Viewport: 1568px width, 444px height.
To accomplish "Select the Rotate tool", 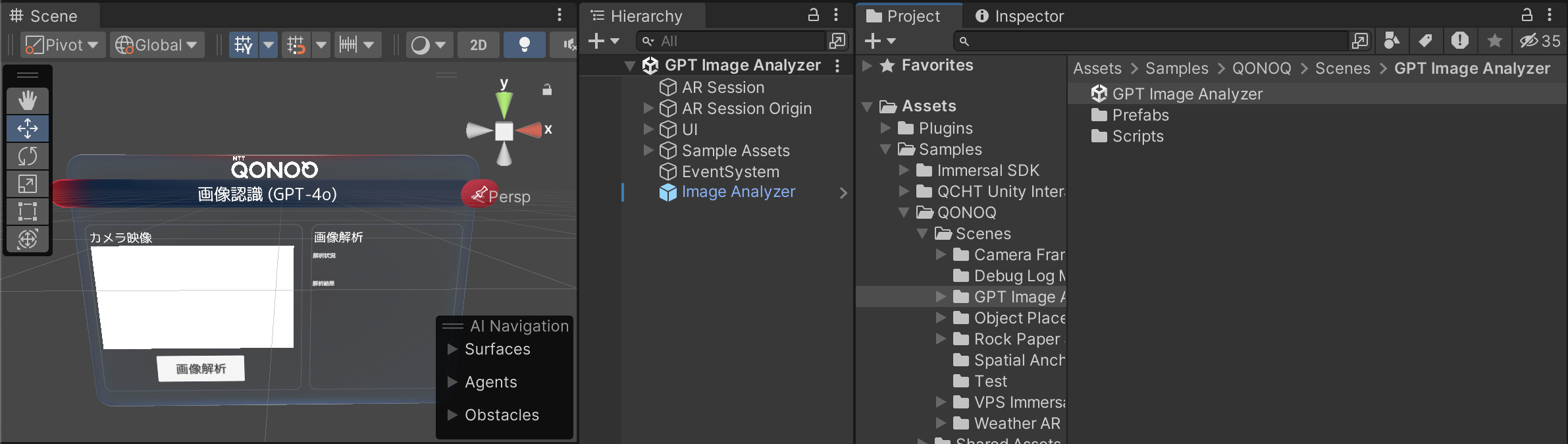I will pos(28,156).
